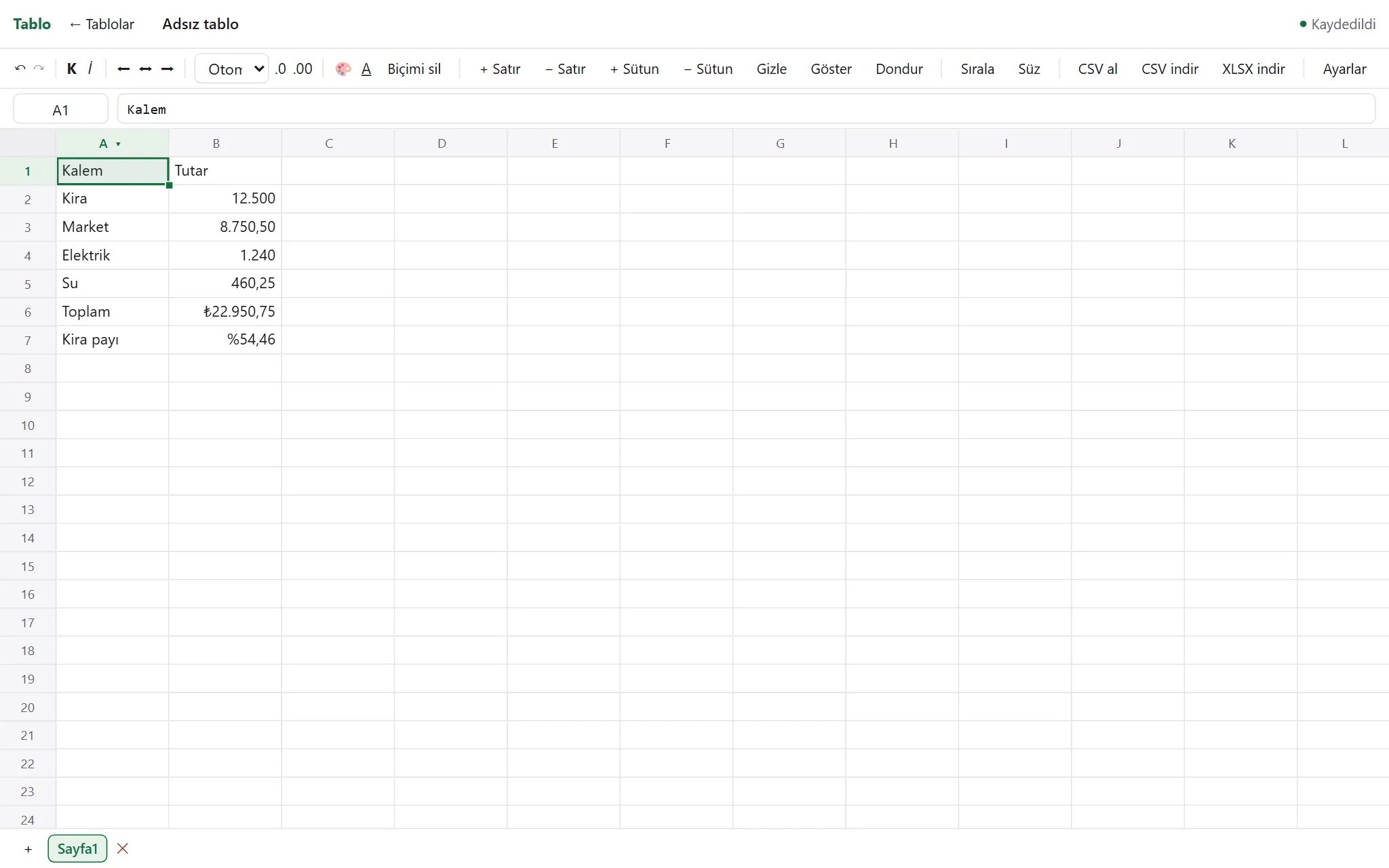
Task: Align cell text center
Action: tap(145, 68)
